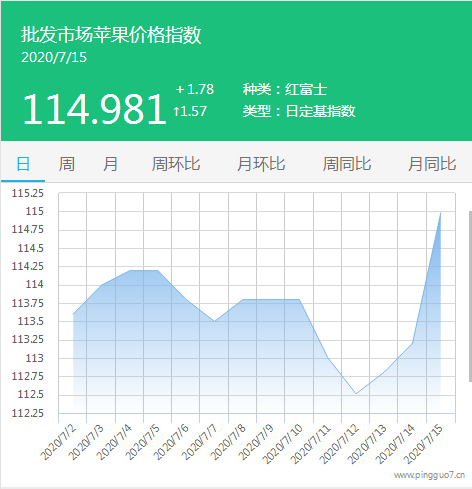Open the 周环比 tab
The image size is (472, 489).
176,164
